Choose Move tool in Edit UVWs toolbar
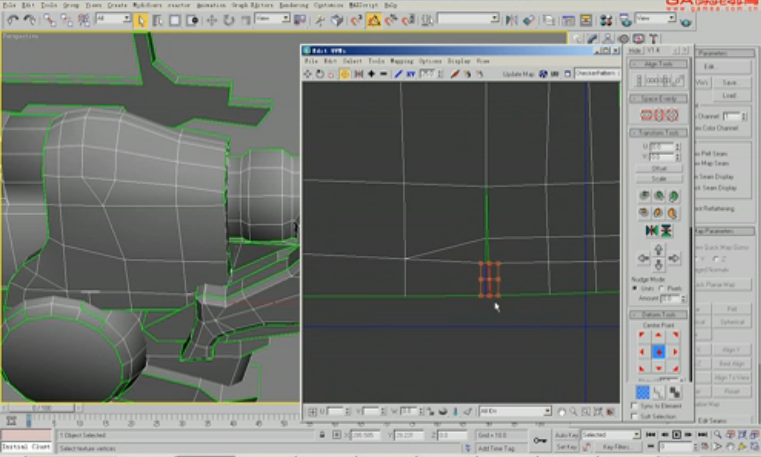Image resolution: width=761 pixels, height=457 pixels. [308, 74]
